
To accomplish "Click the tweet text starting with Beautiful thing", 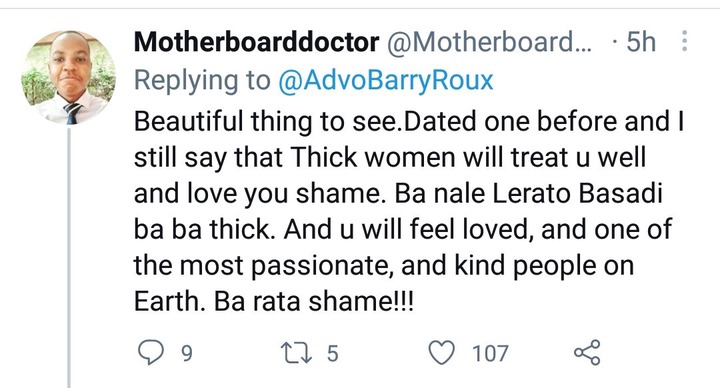I will coord(409,211).
